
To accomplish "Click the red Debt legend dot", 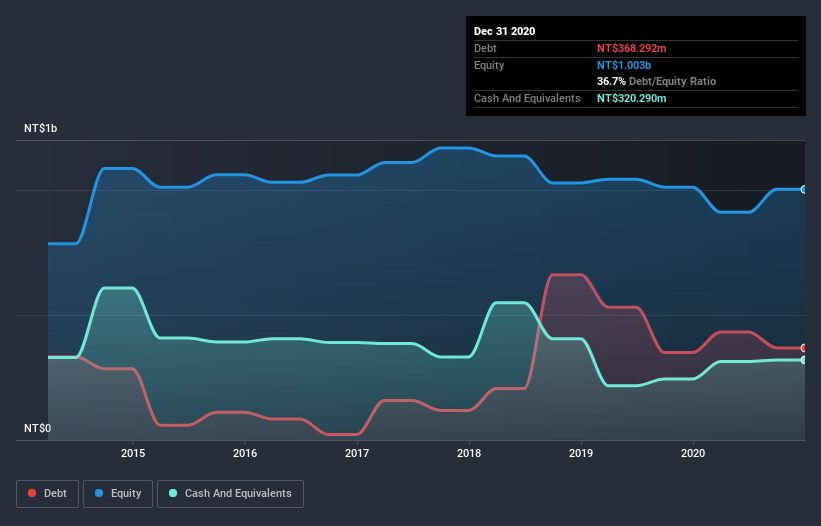I will coord(32,493).
